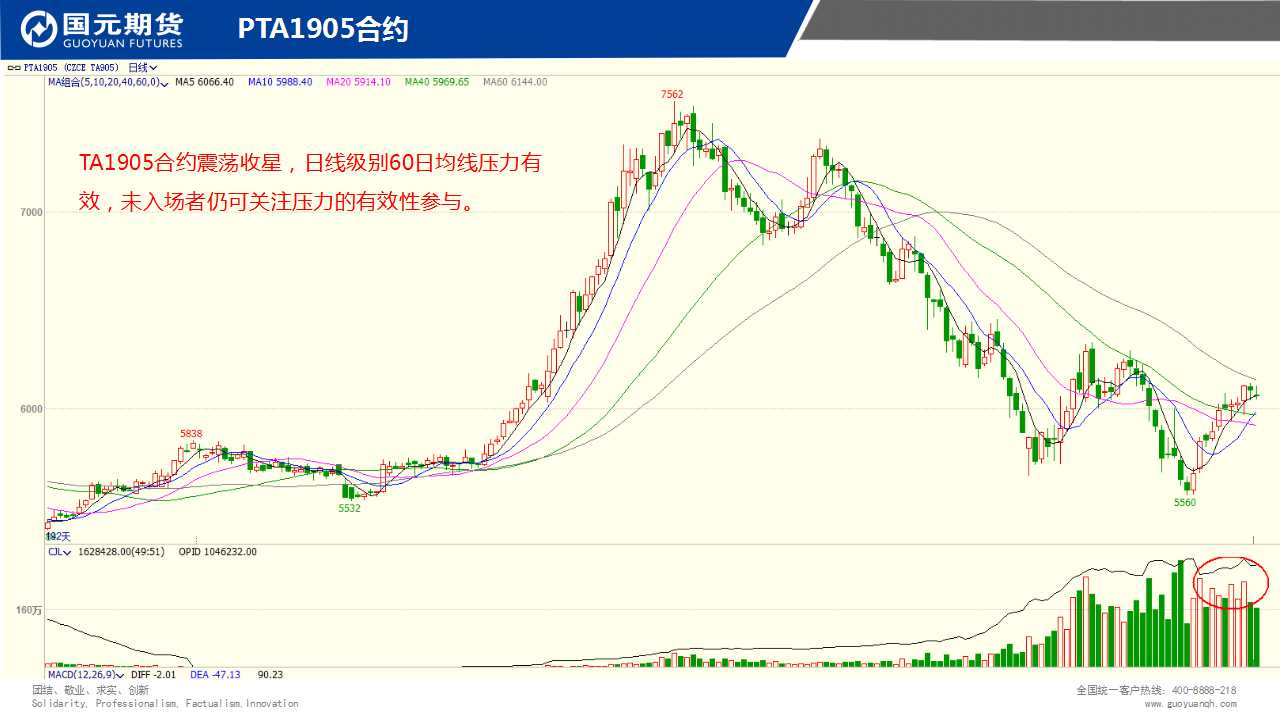Click the 7562 peak price marker
This screenshot has height=720, width=1280.
[x=672, y=95]
